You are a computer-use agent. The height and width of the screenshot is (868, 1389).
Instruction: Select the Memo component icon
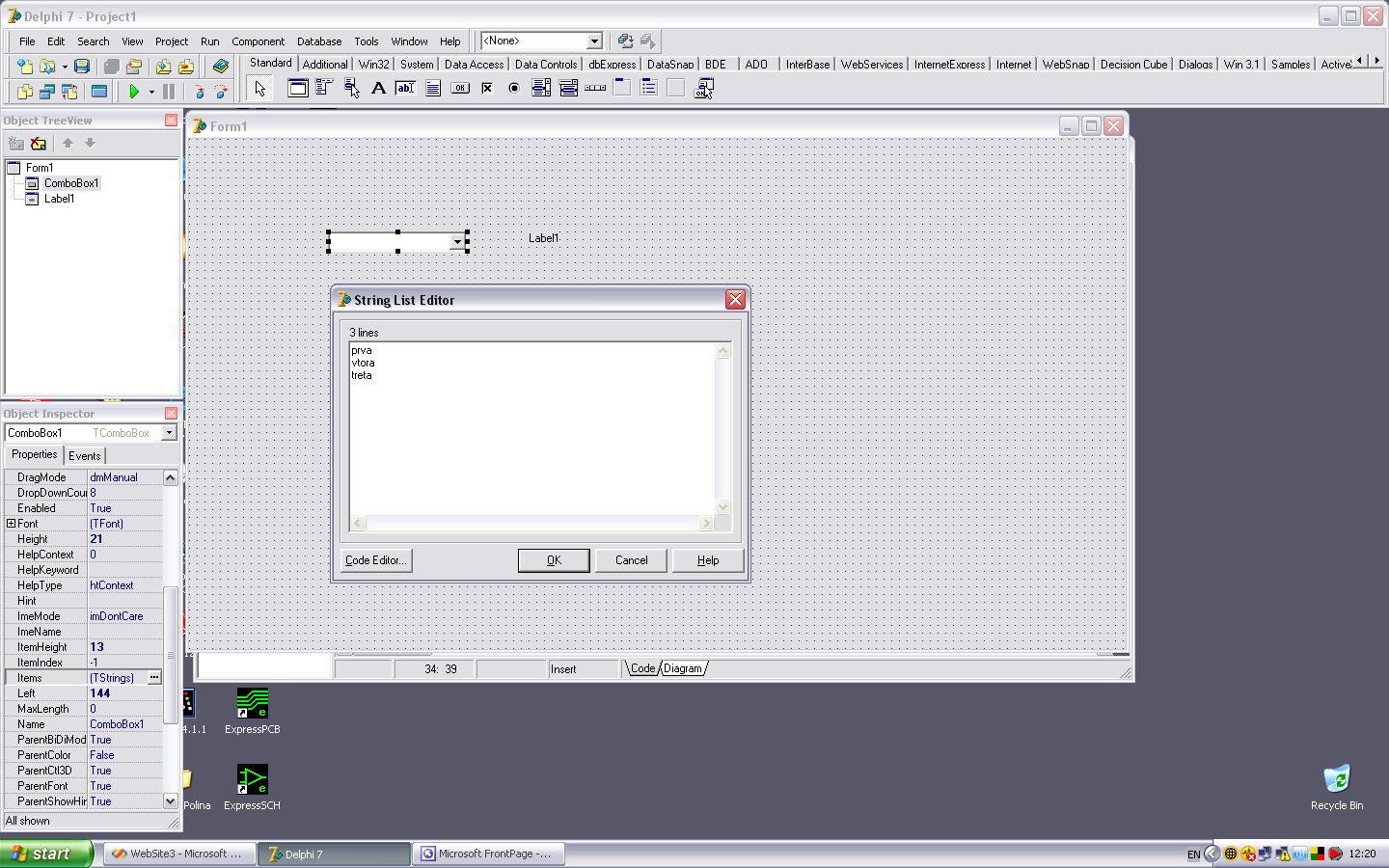tap(433, 88)
